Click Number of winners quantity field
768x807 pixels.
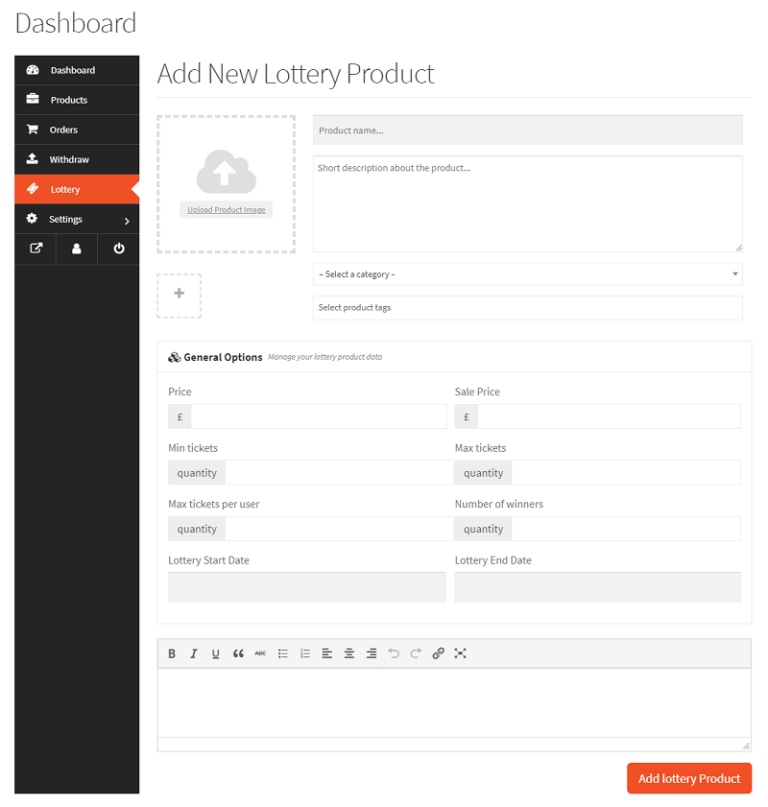click(x=626, y=529)
